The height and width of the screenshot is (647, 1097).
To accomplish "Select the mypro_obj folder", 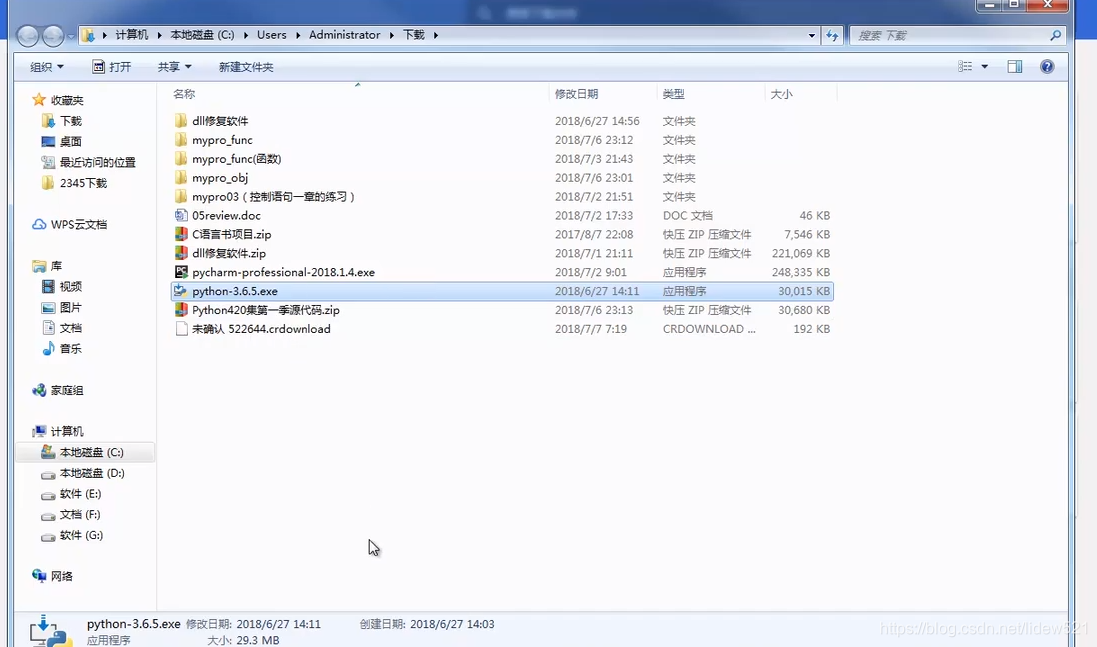I will [x=220, y=178].
